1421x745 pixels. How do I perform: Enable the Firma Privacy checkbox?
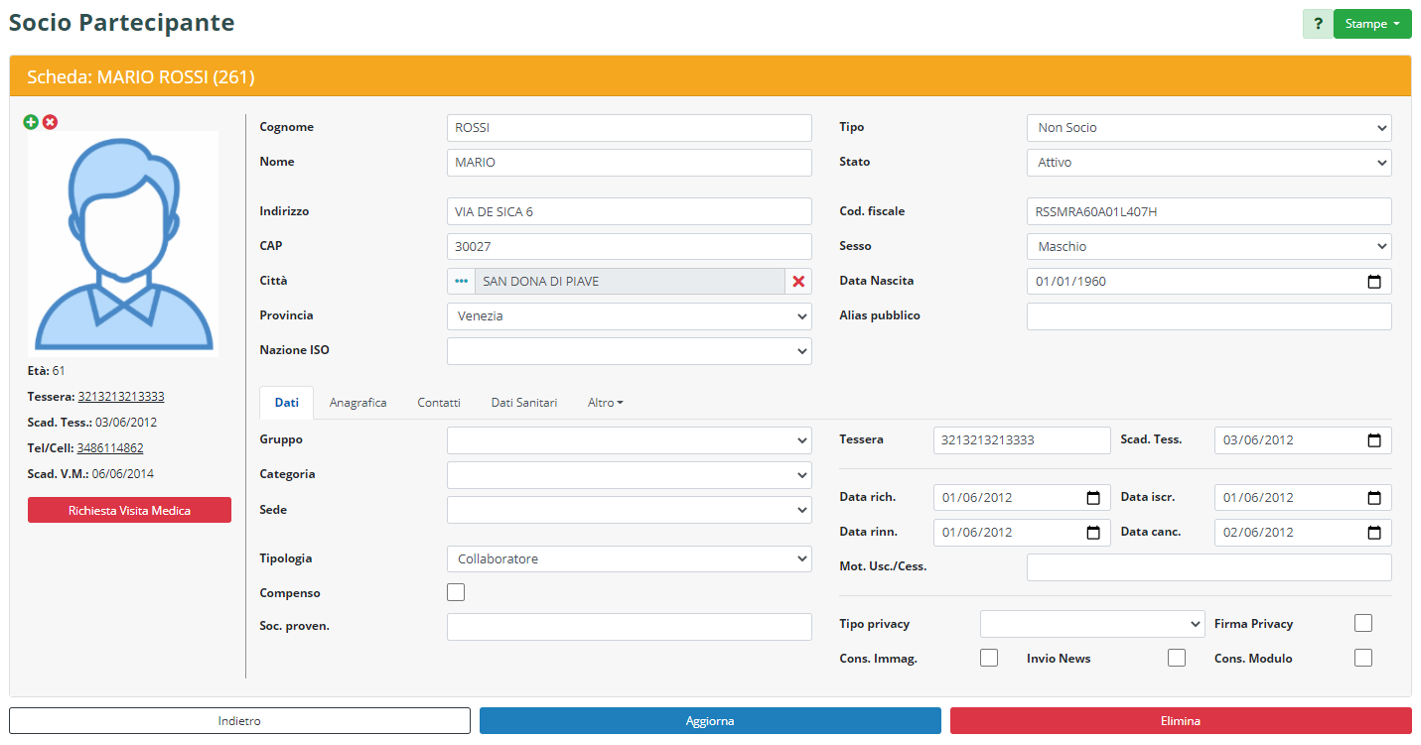click(1363, 624)
